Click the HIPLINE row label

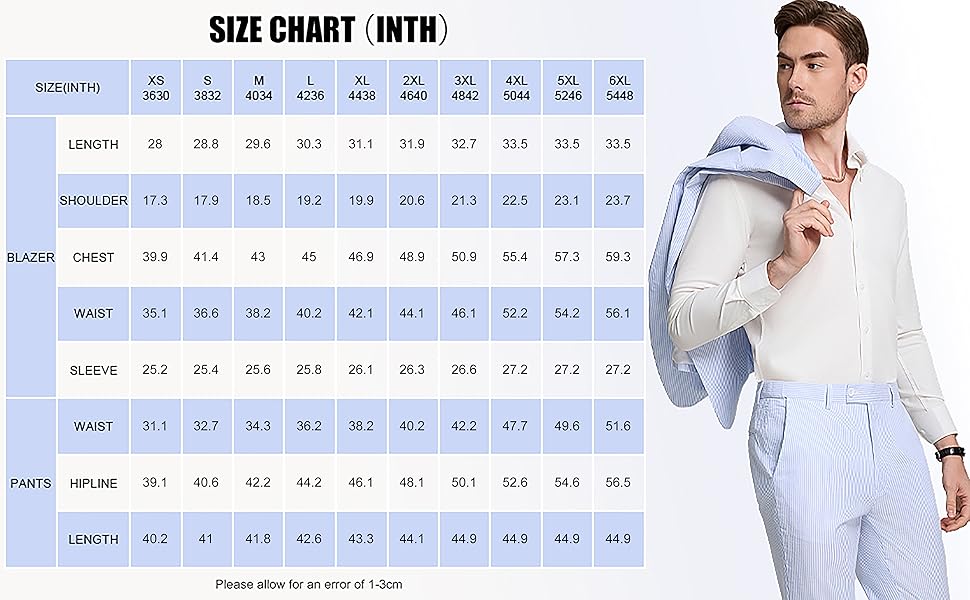(94, 483)
